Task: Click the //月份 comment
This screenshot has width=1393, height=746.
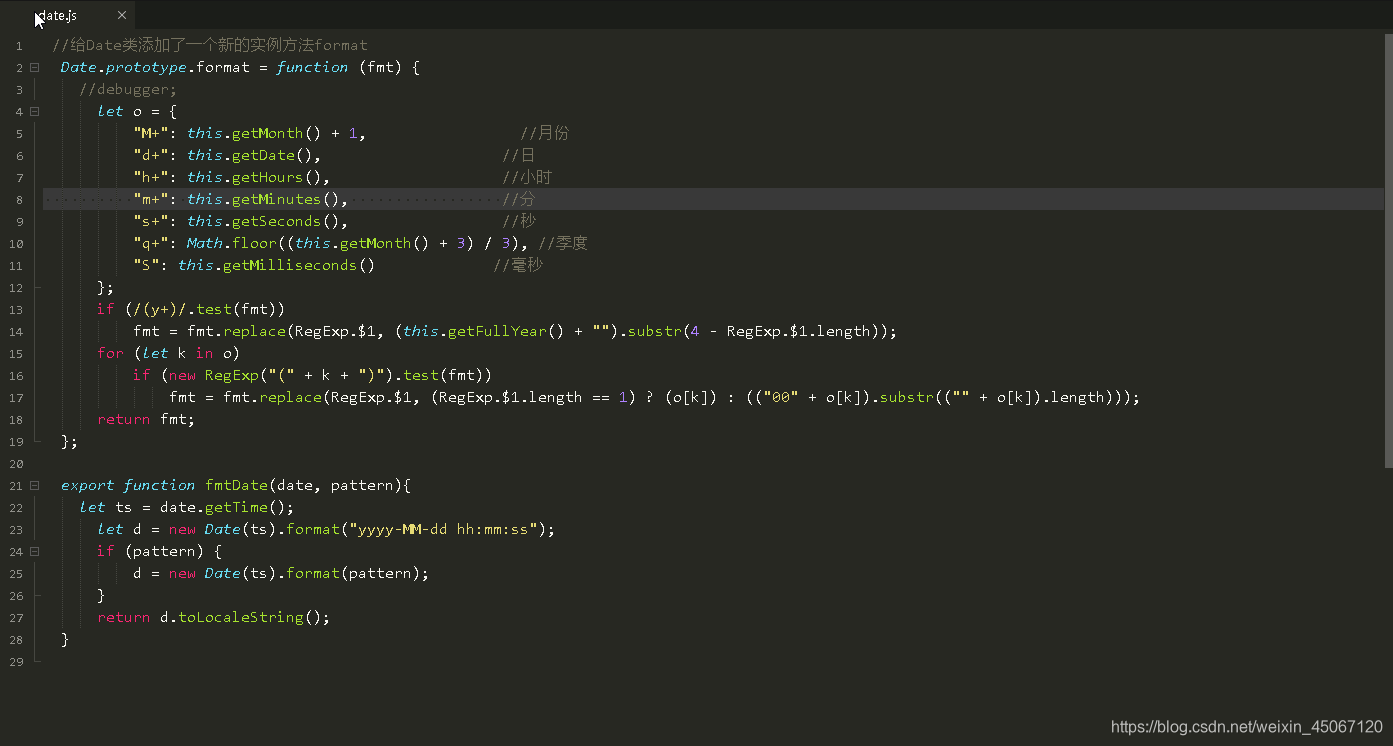Action: click(x=544, y=134)
